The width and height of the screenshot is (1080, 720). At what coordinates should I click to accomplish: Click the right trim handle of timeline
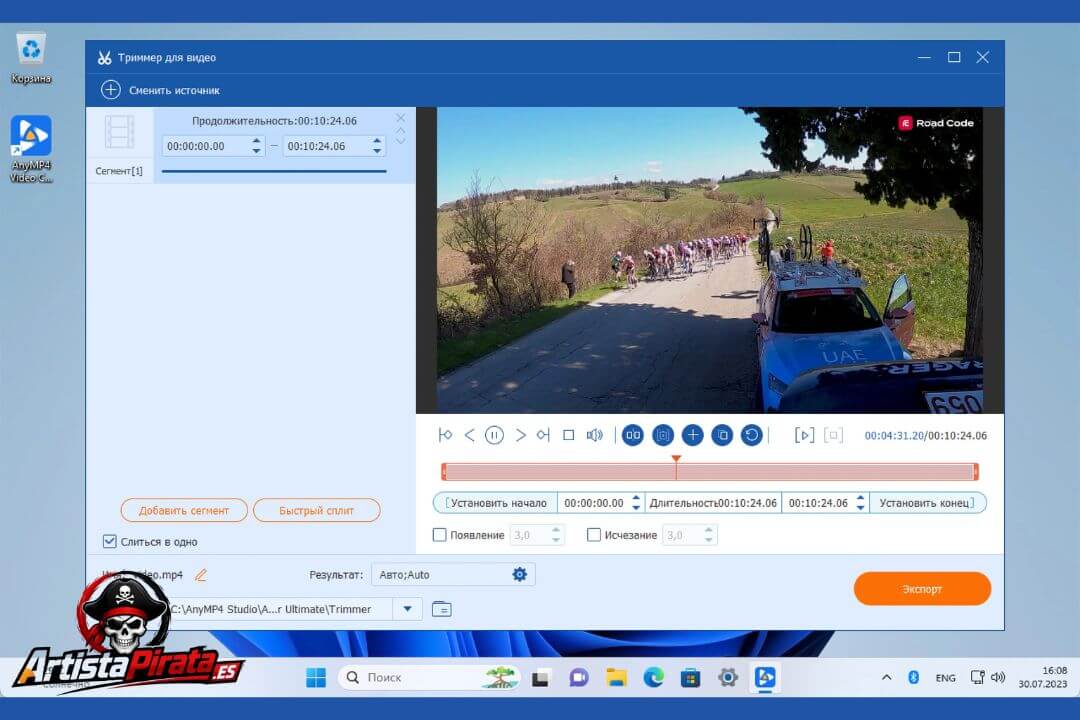[x=976, y=472]
